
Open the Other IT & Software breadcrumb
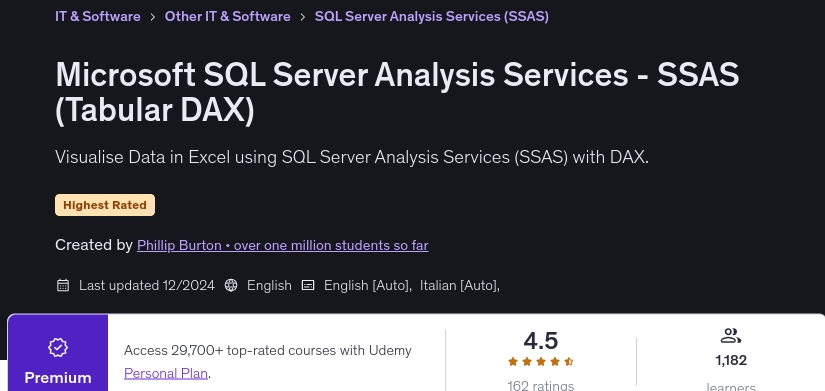[x=227, y=16]
